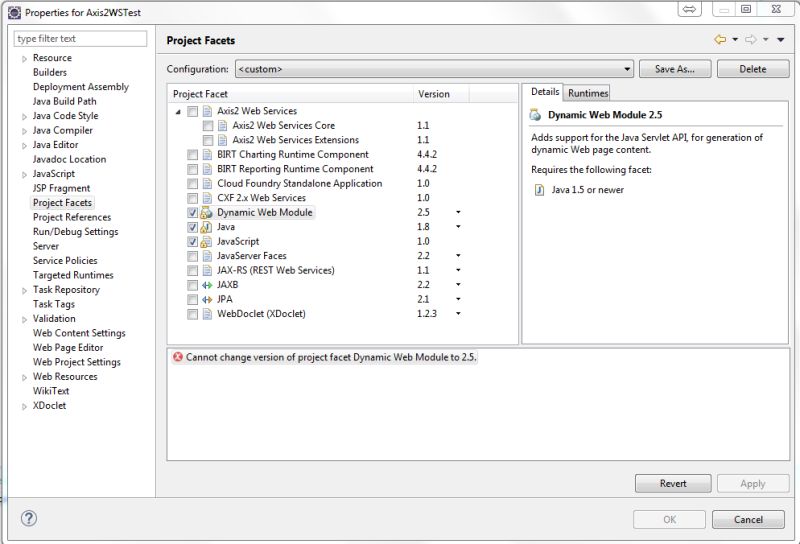Expand the Java Compiler tree node
Screen dimensions: 800x544
coord(24,131)
